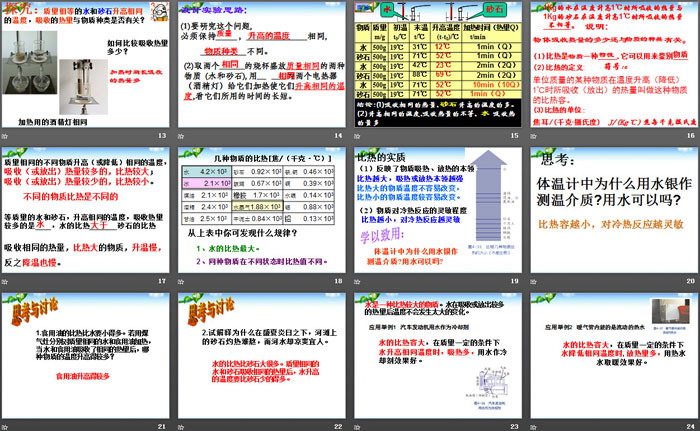Viewport: 700px width, 431px height.
Task: Click the animation star icon under slide 18
Action: click(x=181, y=281)
